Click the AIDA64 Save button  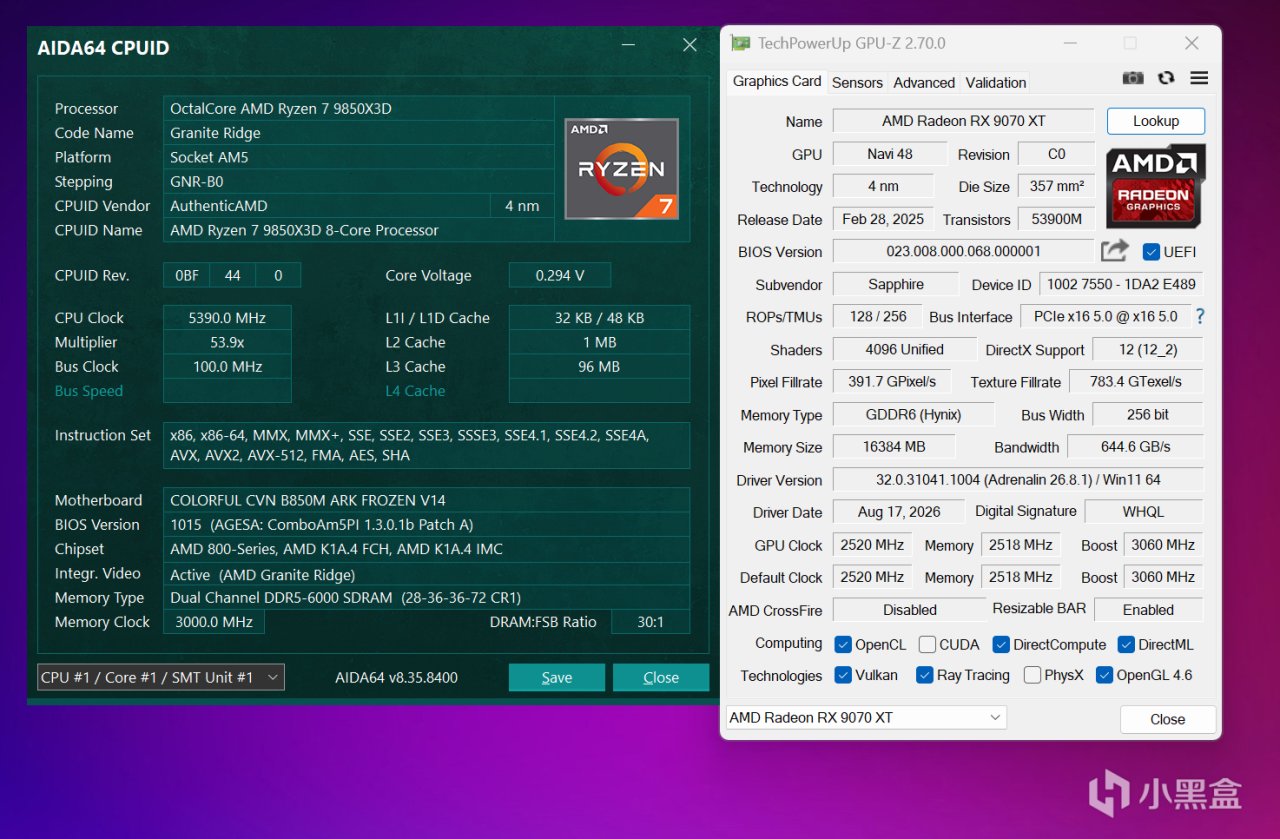point(557,677)
